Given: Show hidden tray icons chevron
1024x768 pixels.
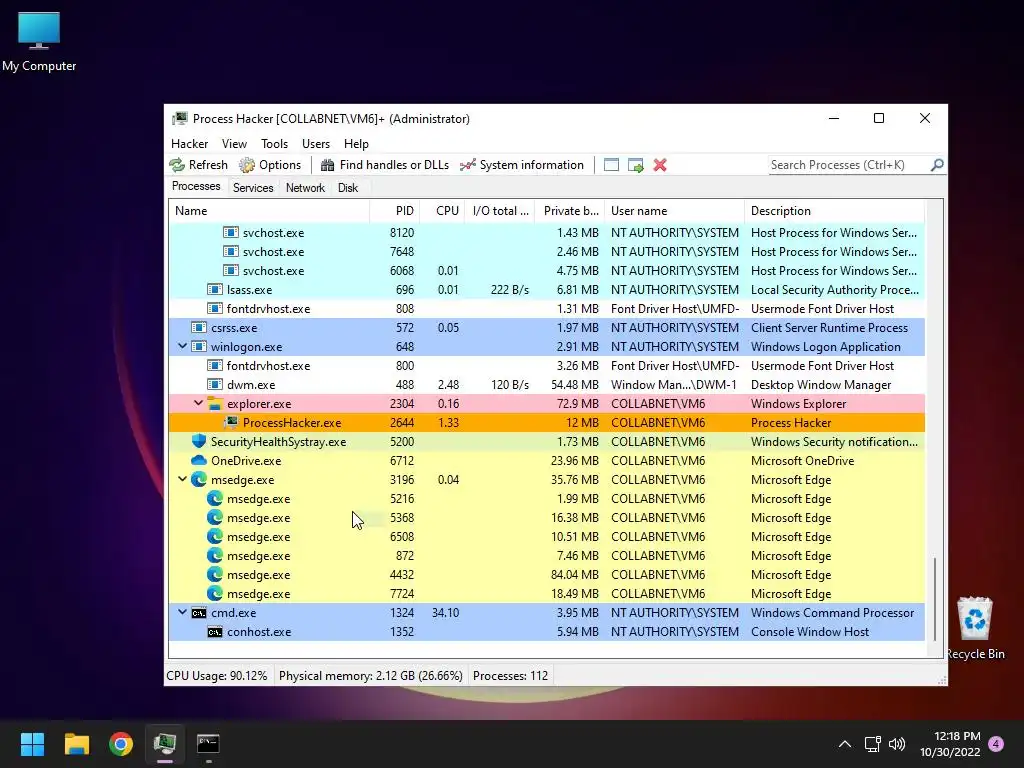Looking at the screenshot, I should (x=844, y=744).
